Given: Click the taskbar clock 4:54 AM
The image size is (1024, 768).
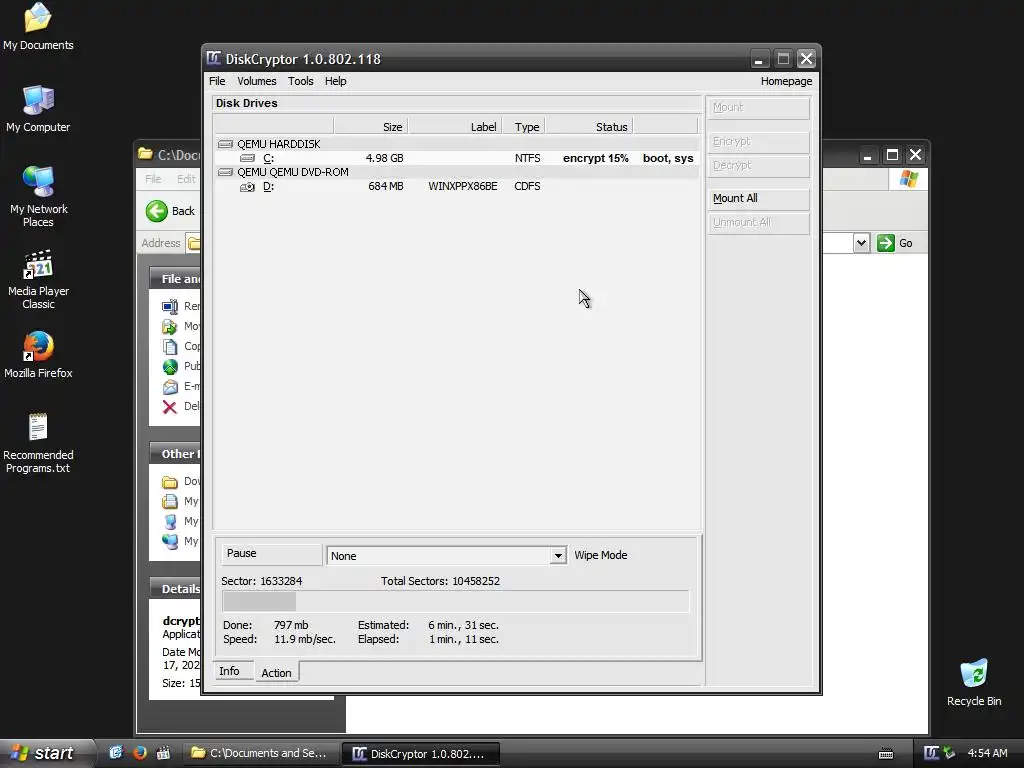Looking at the screenshot, I should click(987, 753).
